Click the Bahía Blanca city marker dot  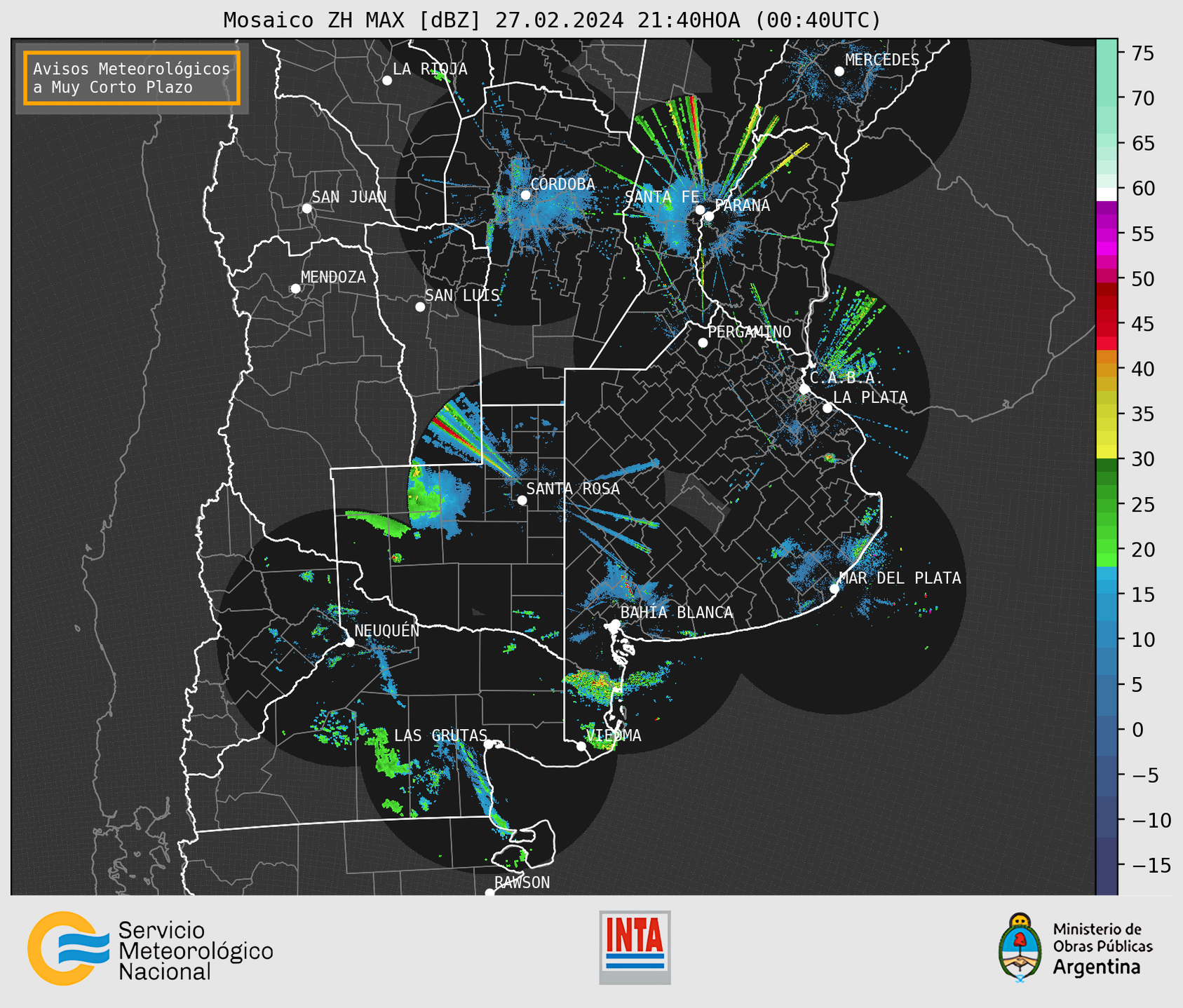[615, 624]
